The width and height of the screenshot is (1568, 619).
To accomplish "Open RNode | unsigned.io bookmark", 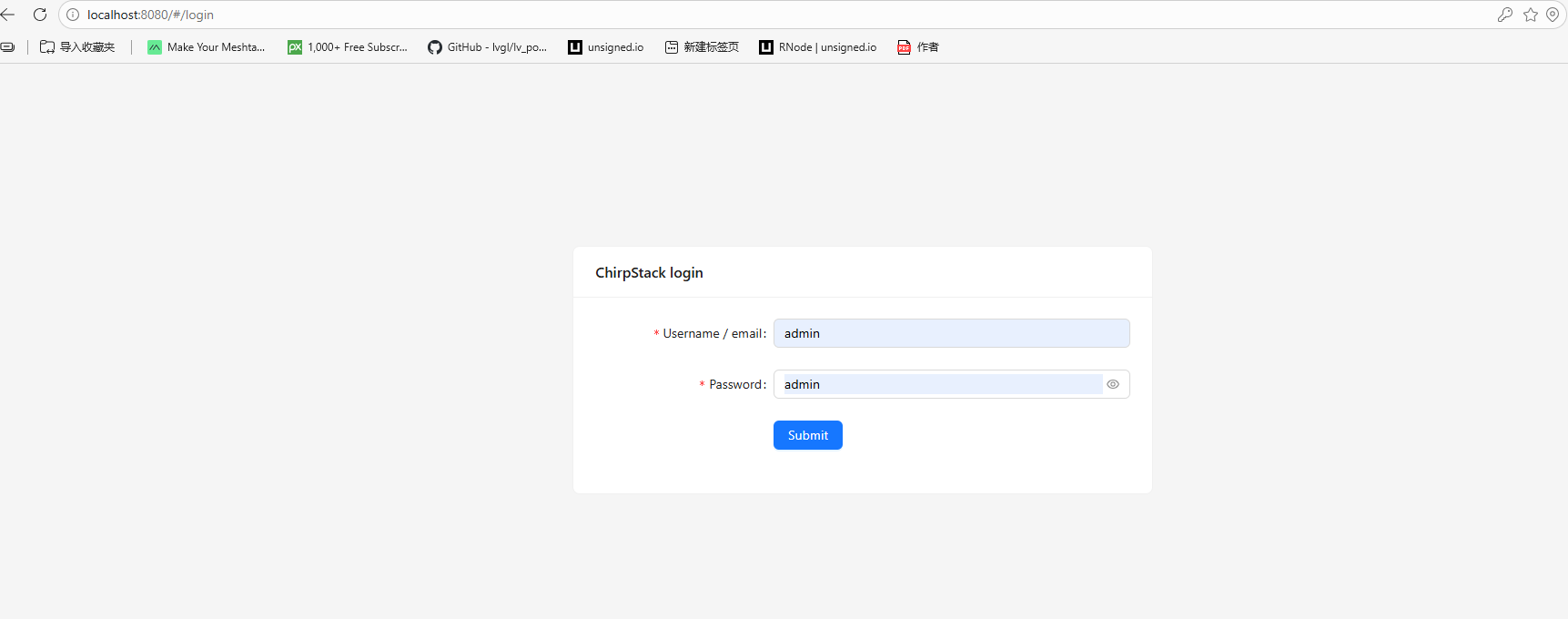I will [x=817, y=47].
